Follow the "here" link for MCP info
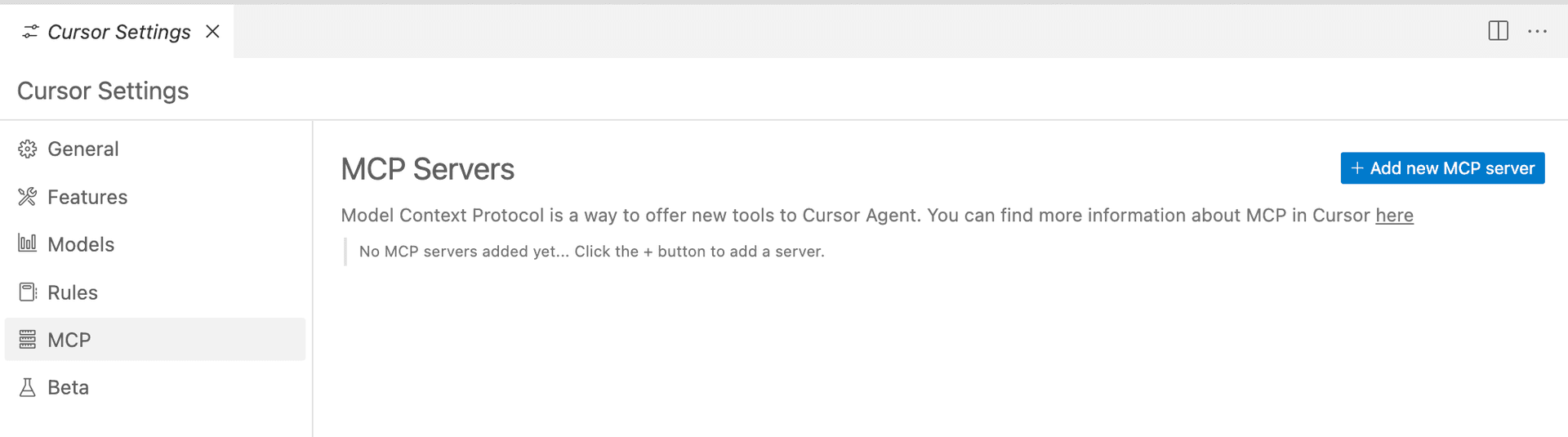This screenshot has height=437, width=1568. click(x=1394, y=216)
